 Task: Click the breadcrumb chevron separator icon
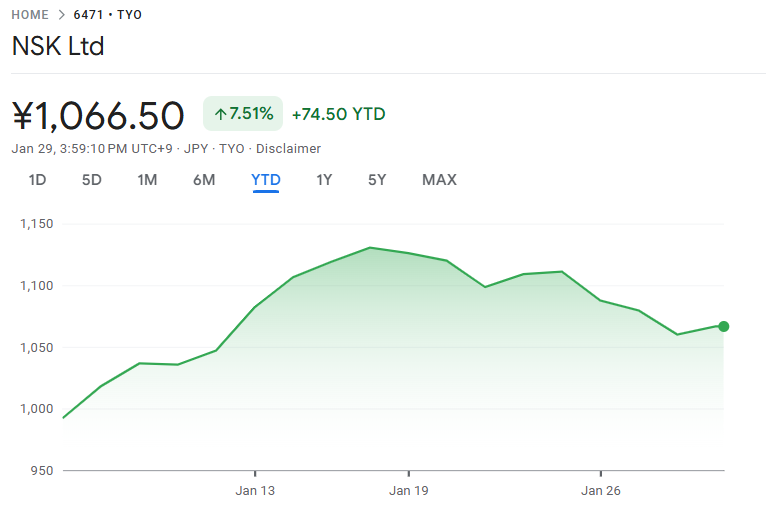click(61, 15)
